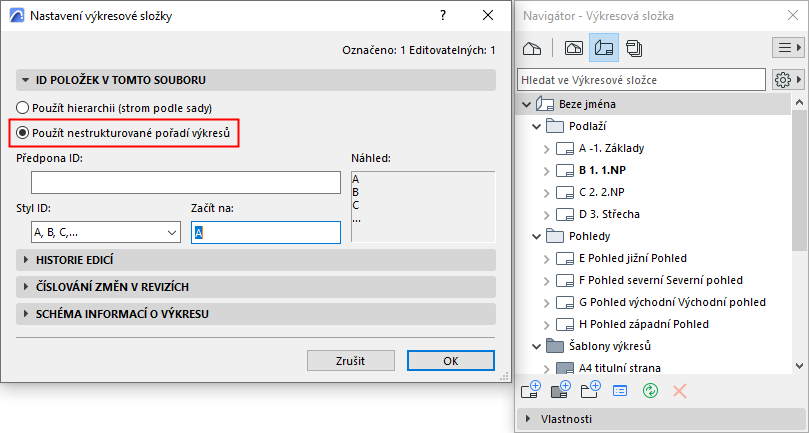Screen dimensions: 809x433
Task: Select the Layout Book icon
Action: 603,47
